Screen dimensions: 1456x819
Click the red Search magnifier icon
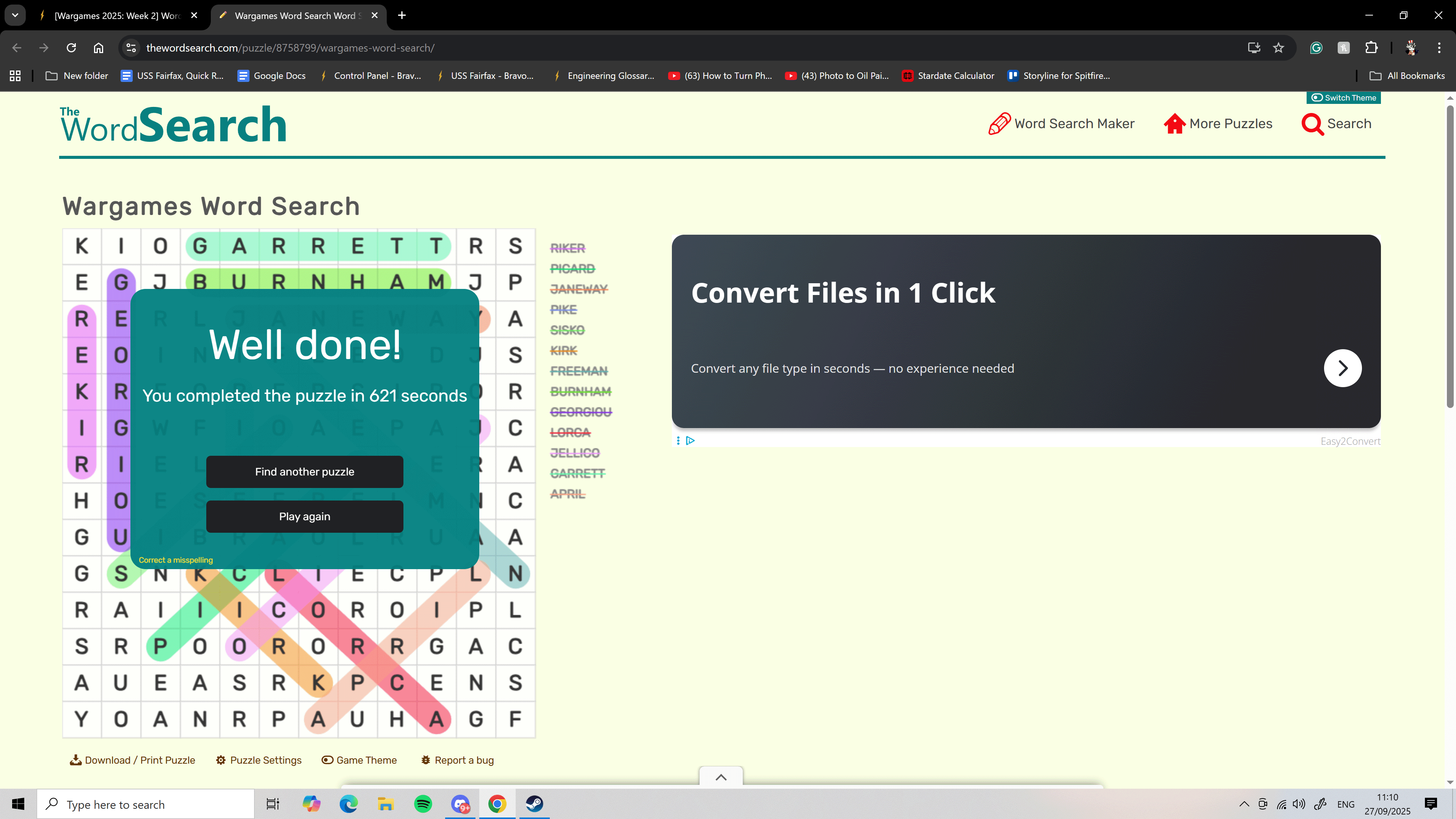(x=1312, y=124)
